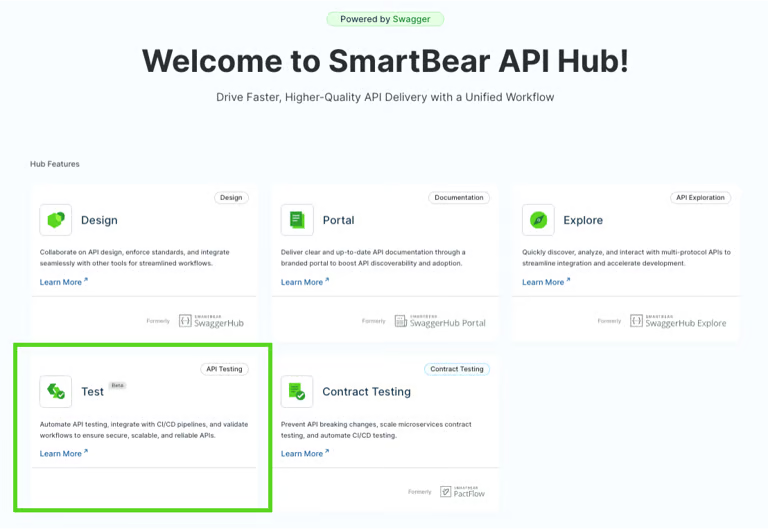Open Learn More link in Design card

(64, 282)
